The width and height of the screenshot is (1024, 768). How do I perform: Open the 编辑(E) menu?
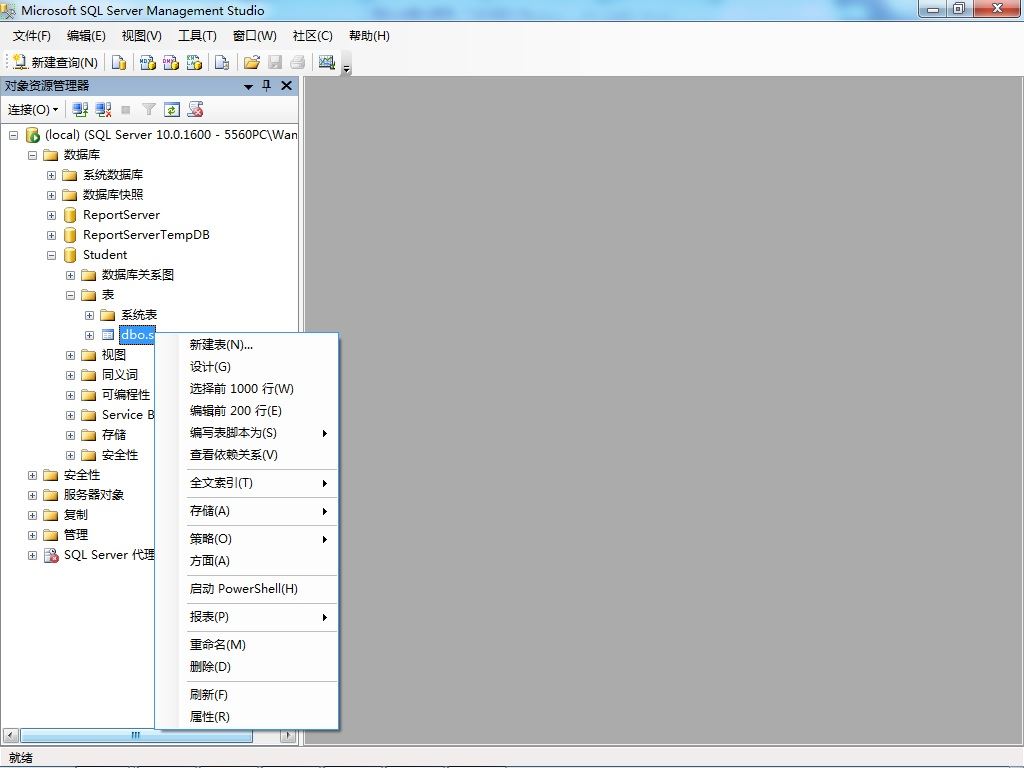(x=86, y=36)
